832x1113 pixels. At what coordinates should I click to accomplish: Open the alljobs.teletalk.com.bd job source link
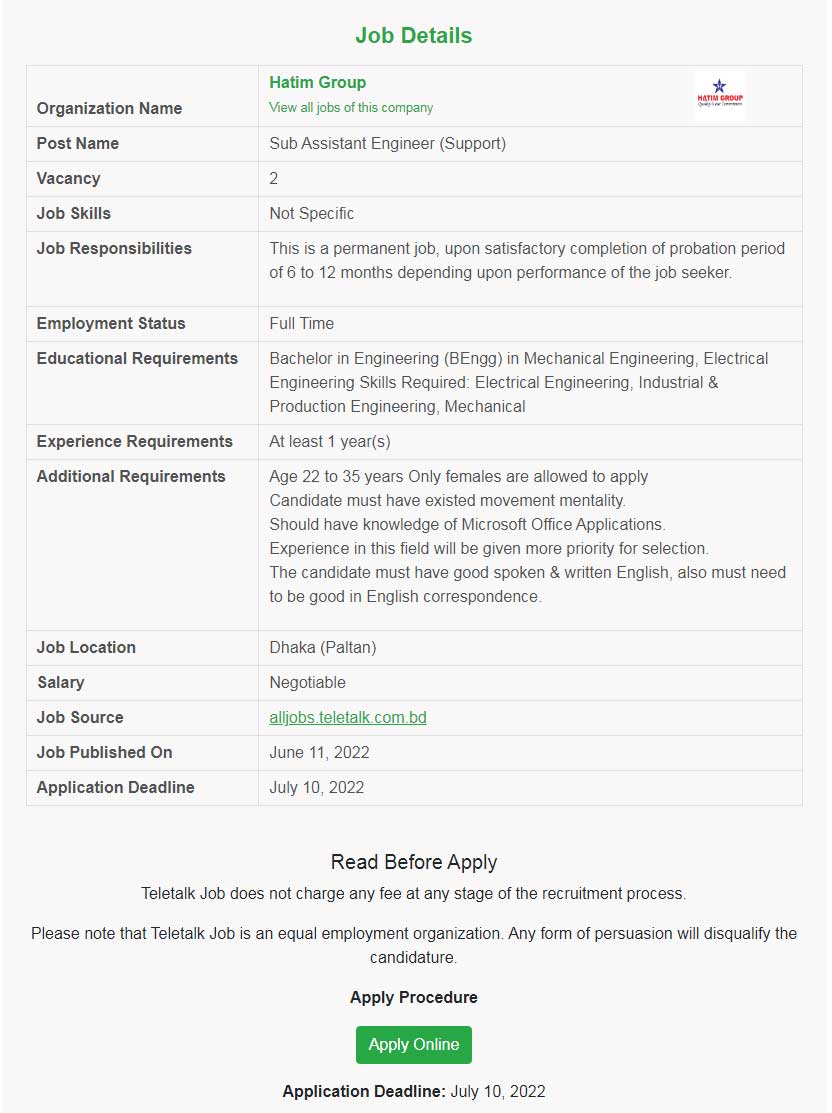click(347, 717)
